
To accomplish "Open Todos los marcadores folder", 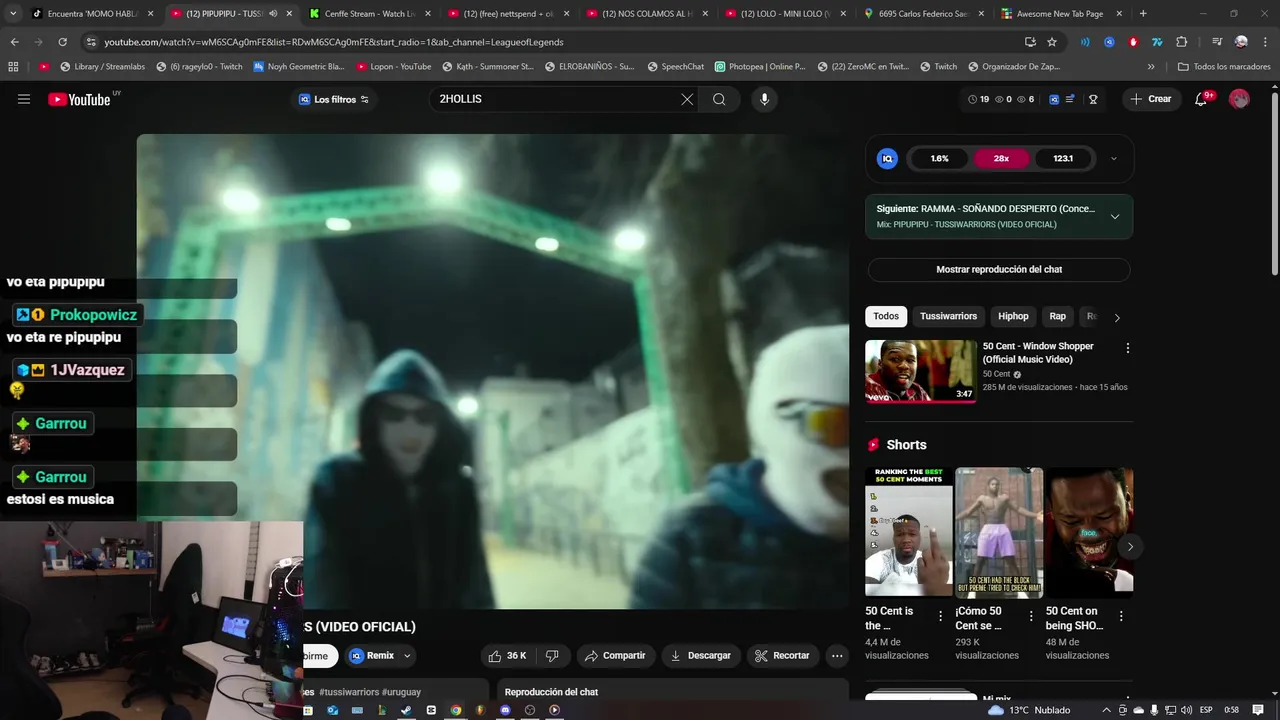I will pyautogui.click(x=1224, y=67).
